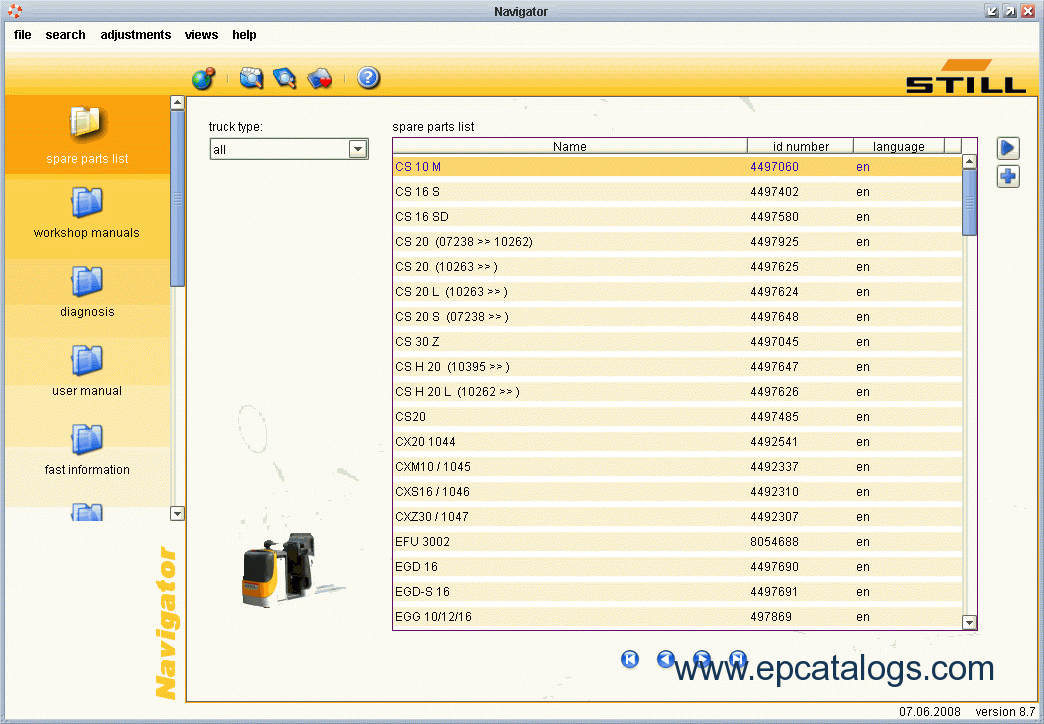Click the parts list scrollbar thumb

[x=969, y=202]
